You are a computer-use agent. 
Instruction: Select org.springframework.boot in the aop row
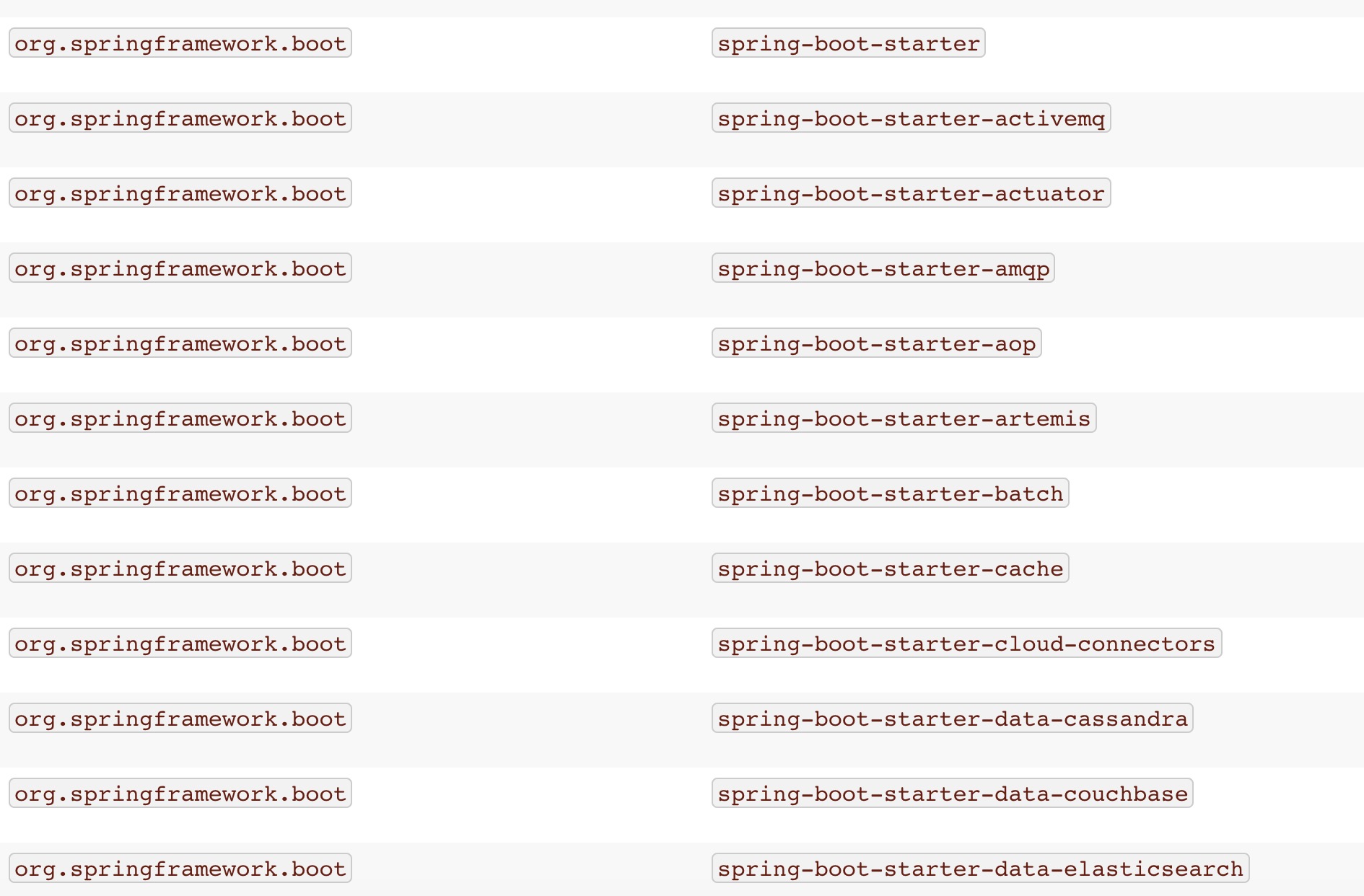[x=180, y=343]
